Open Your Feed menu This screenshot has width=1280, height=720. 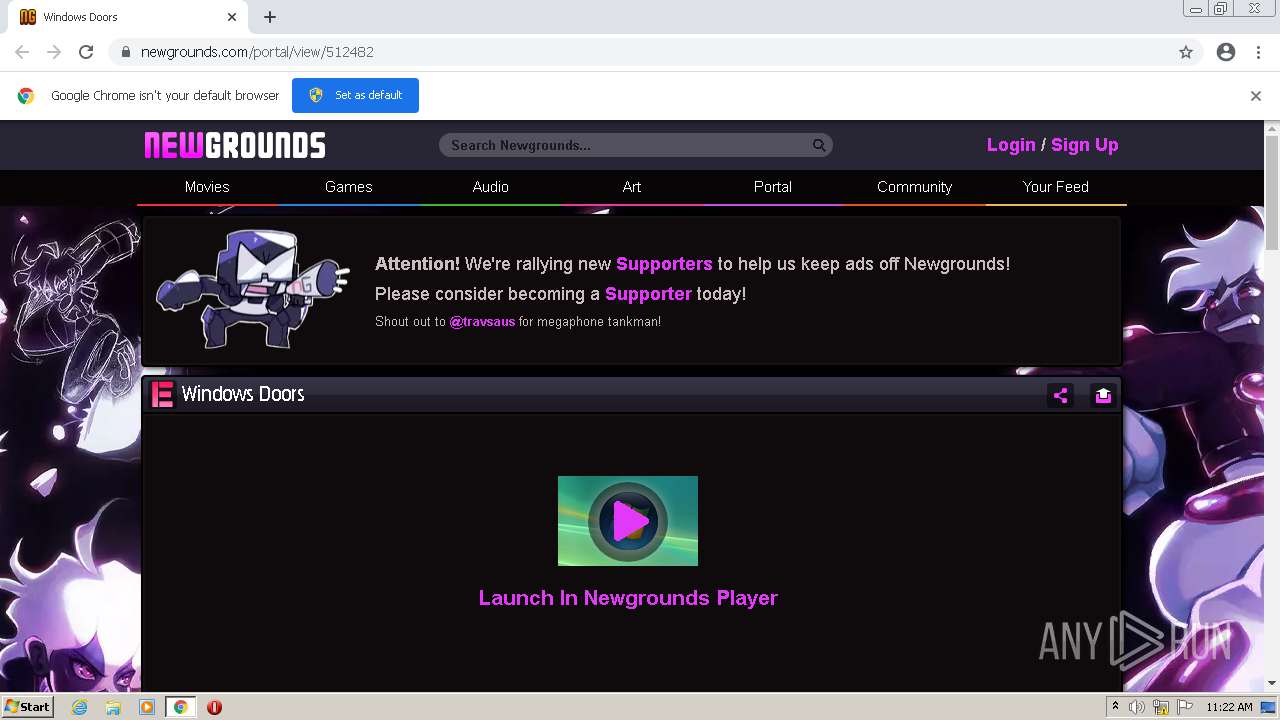click(1056, 187)
